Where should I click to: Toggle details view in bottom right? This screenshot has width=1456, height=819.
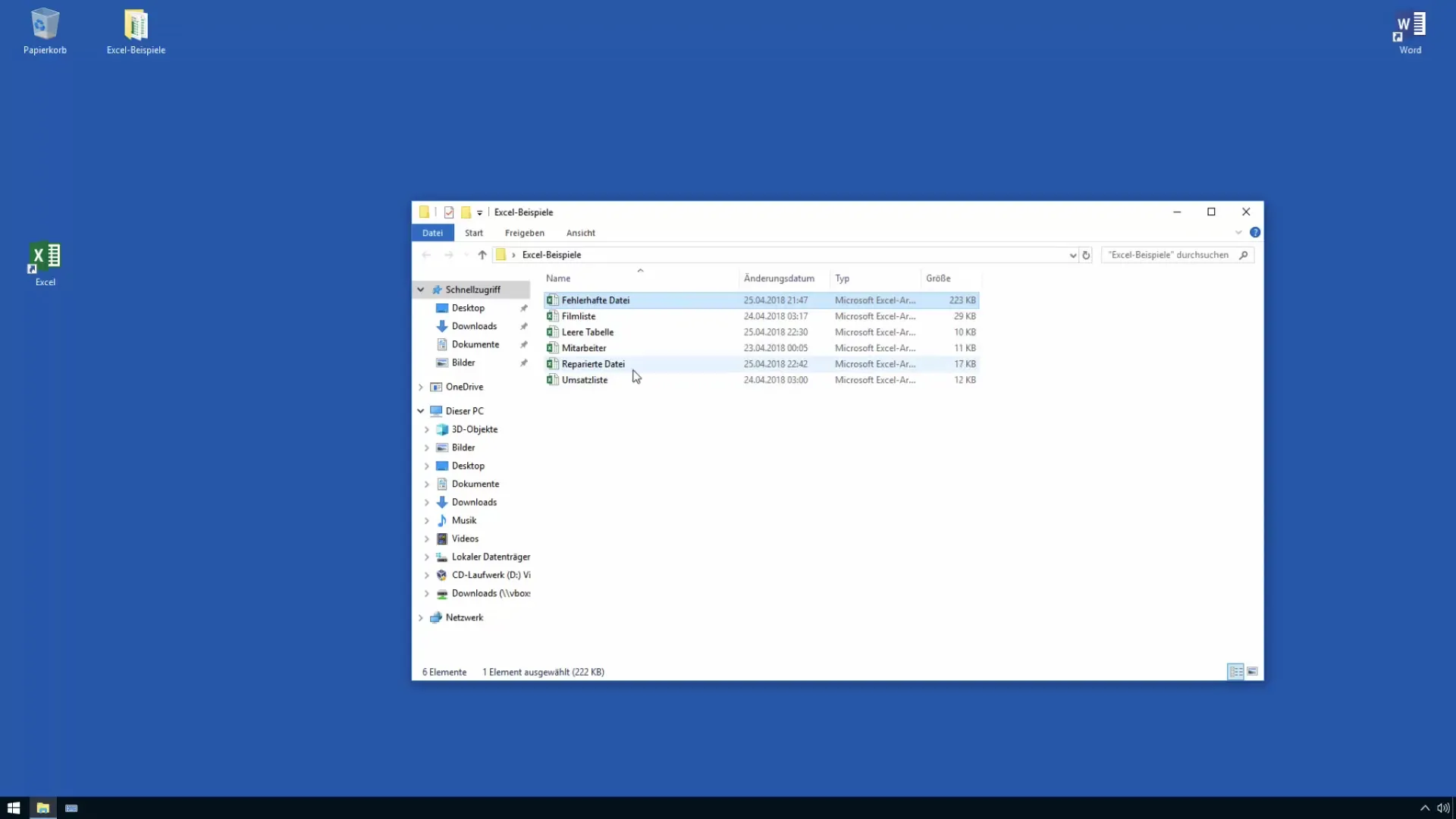pyautogui.click(x=1235, y=671)
